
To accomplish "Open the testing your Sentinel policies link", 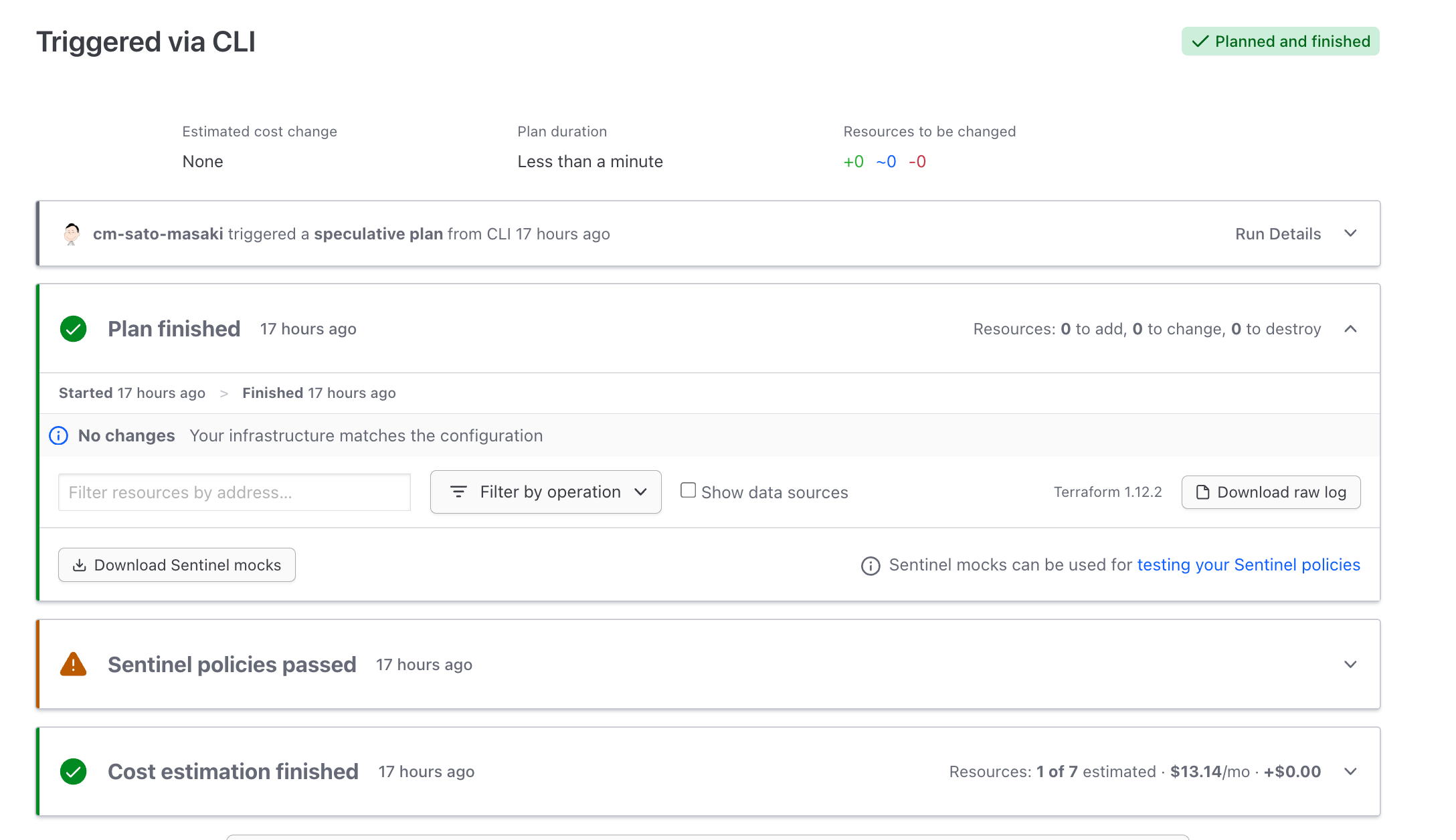I will point(1249,565).
